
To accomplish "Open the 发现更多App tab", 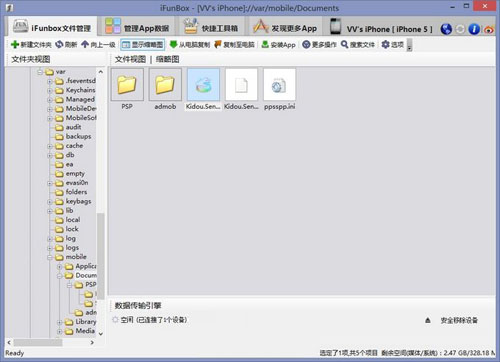I will (x=285, y=27).
